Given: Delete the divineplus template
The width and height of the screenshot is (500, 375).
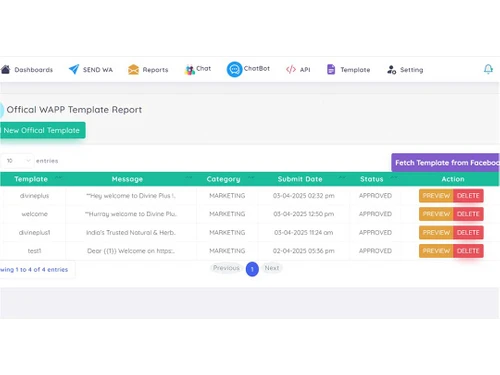Looking at the screenshot, I should 468,196.
